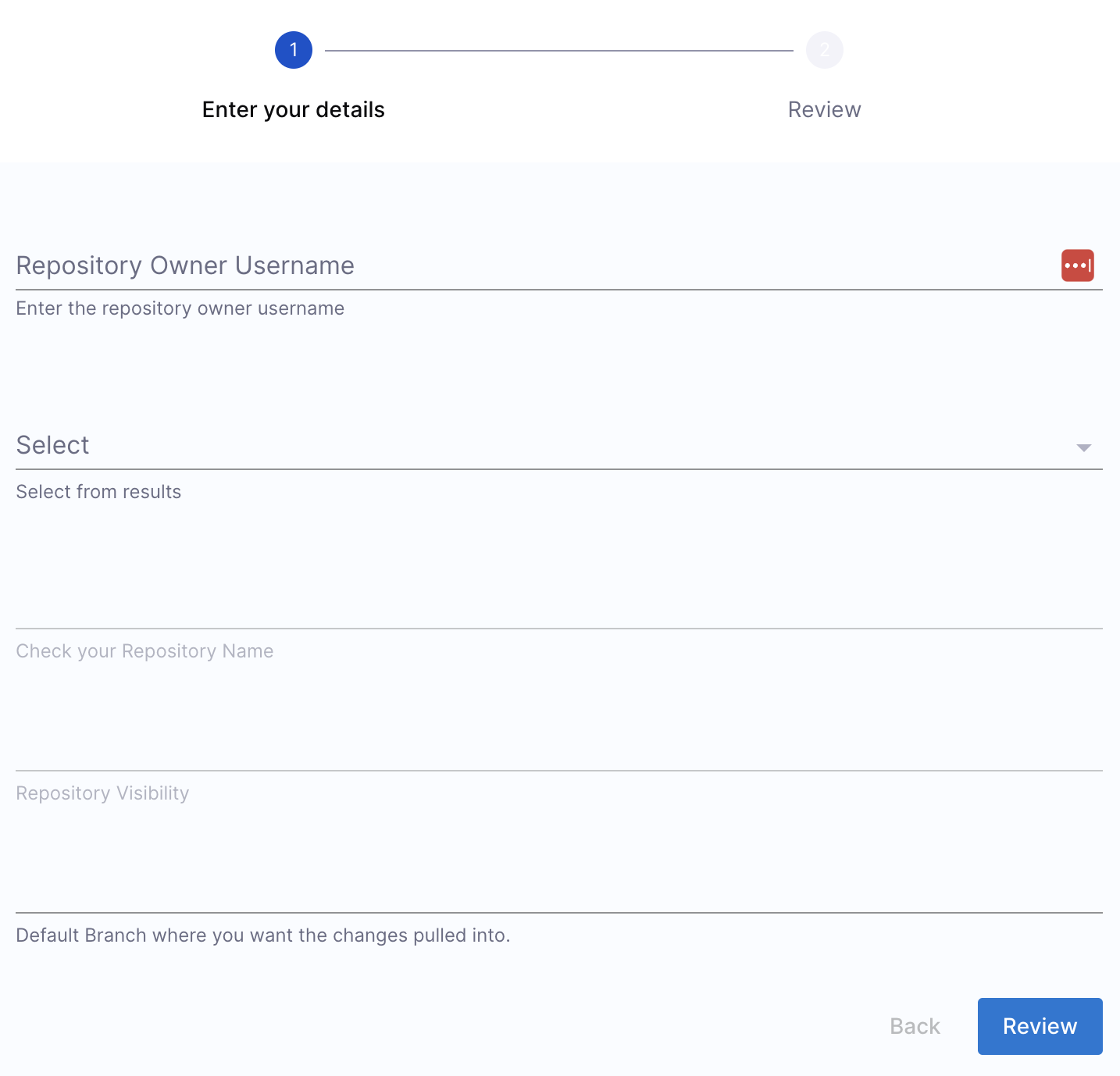Click the "Repository Visibility" helper text

[x=102, y=793]
